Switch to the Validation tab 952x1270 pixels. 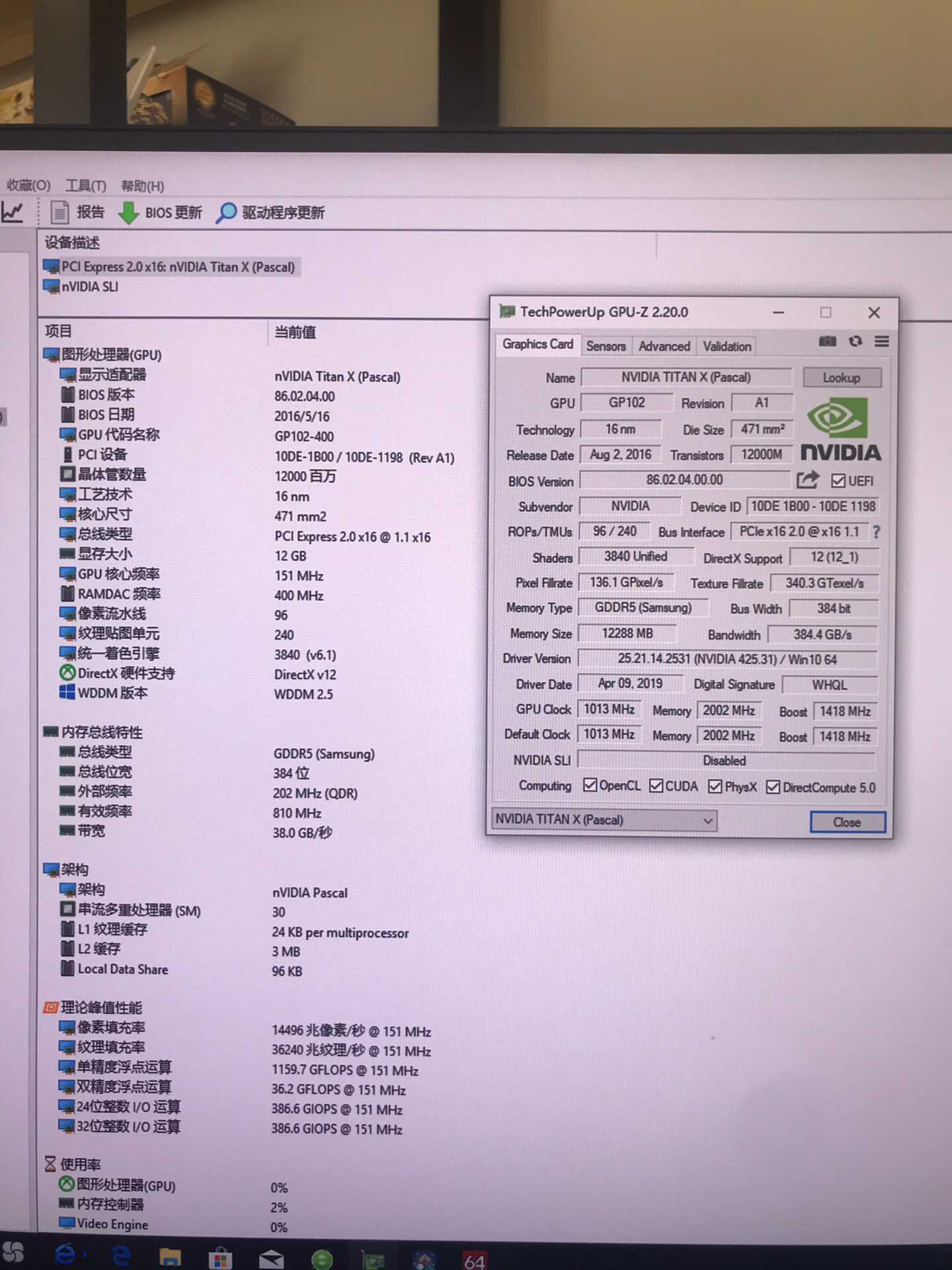(727, 346)
